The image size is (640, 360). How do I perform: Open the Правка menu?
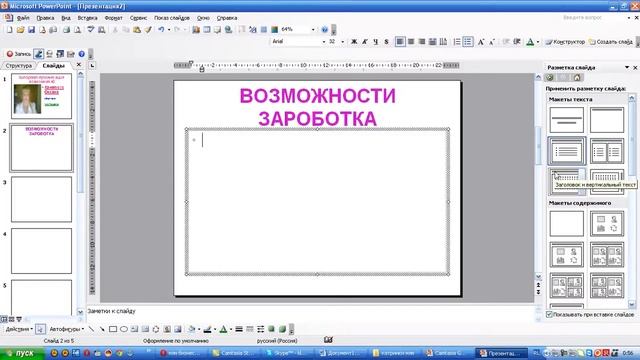pyautogui.click(x=45, y=18)
